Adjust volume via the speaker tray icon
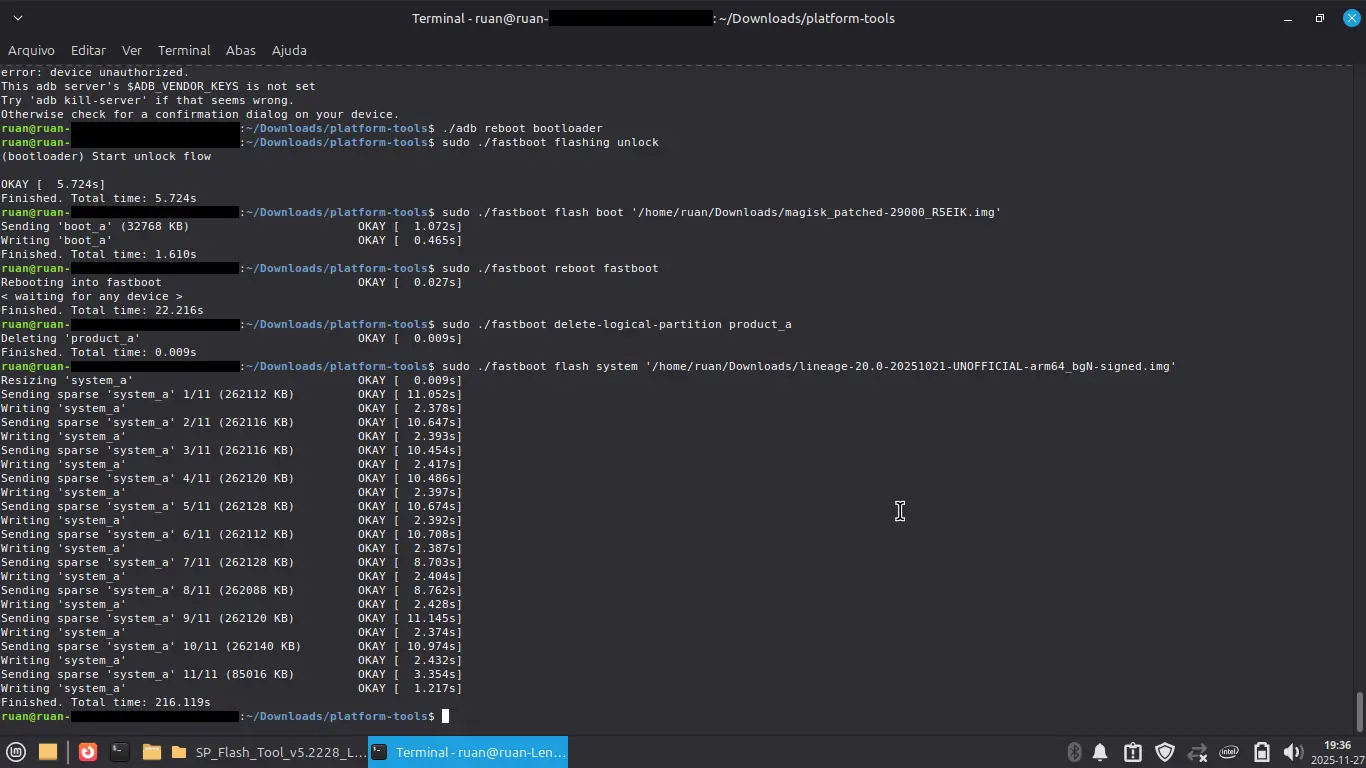 [x=1293, y=752]
